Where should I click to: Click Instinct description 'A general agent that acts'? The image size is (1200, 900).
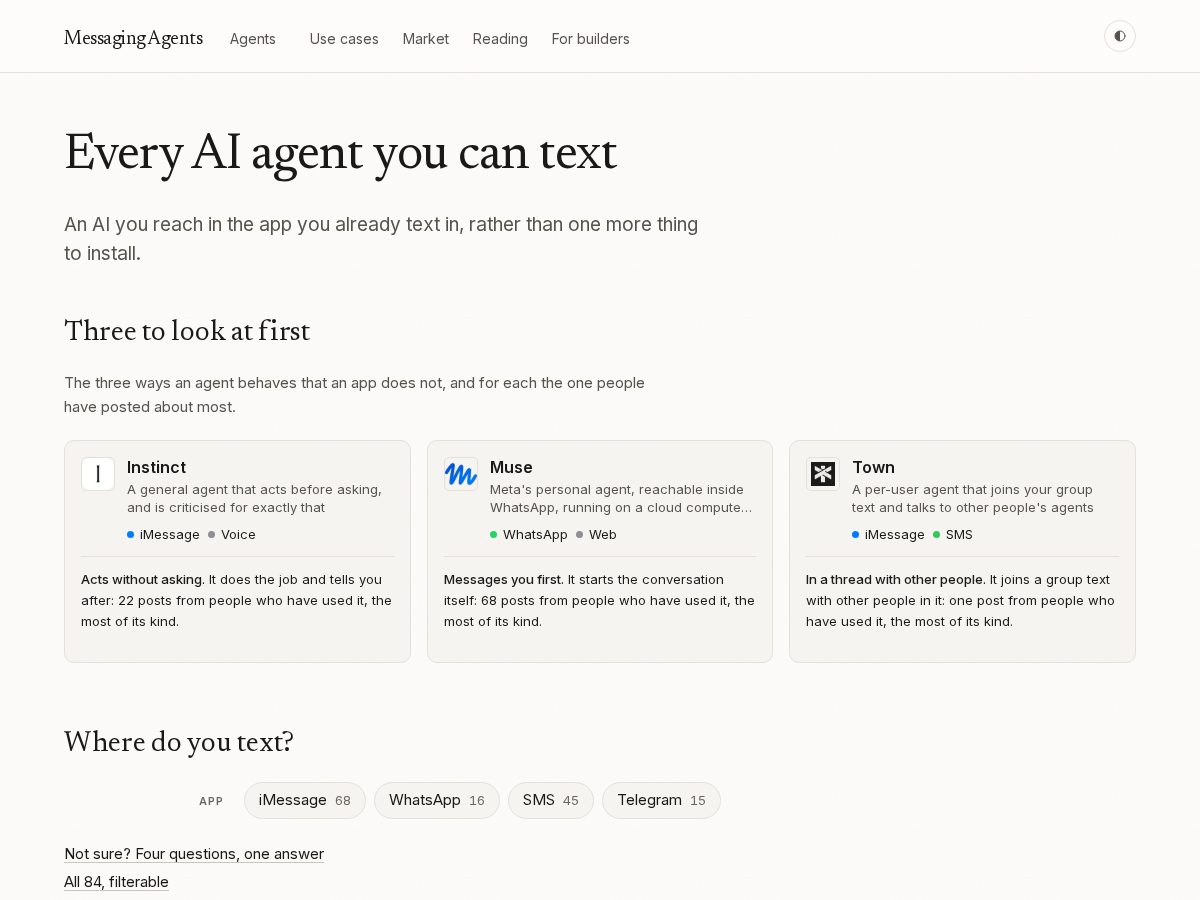(254, 498)
